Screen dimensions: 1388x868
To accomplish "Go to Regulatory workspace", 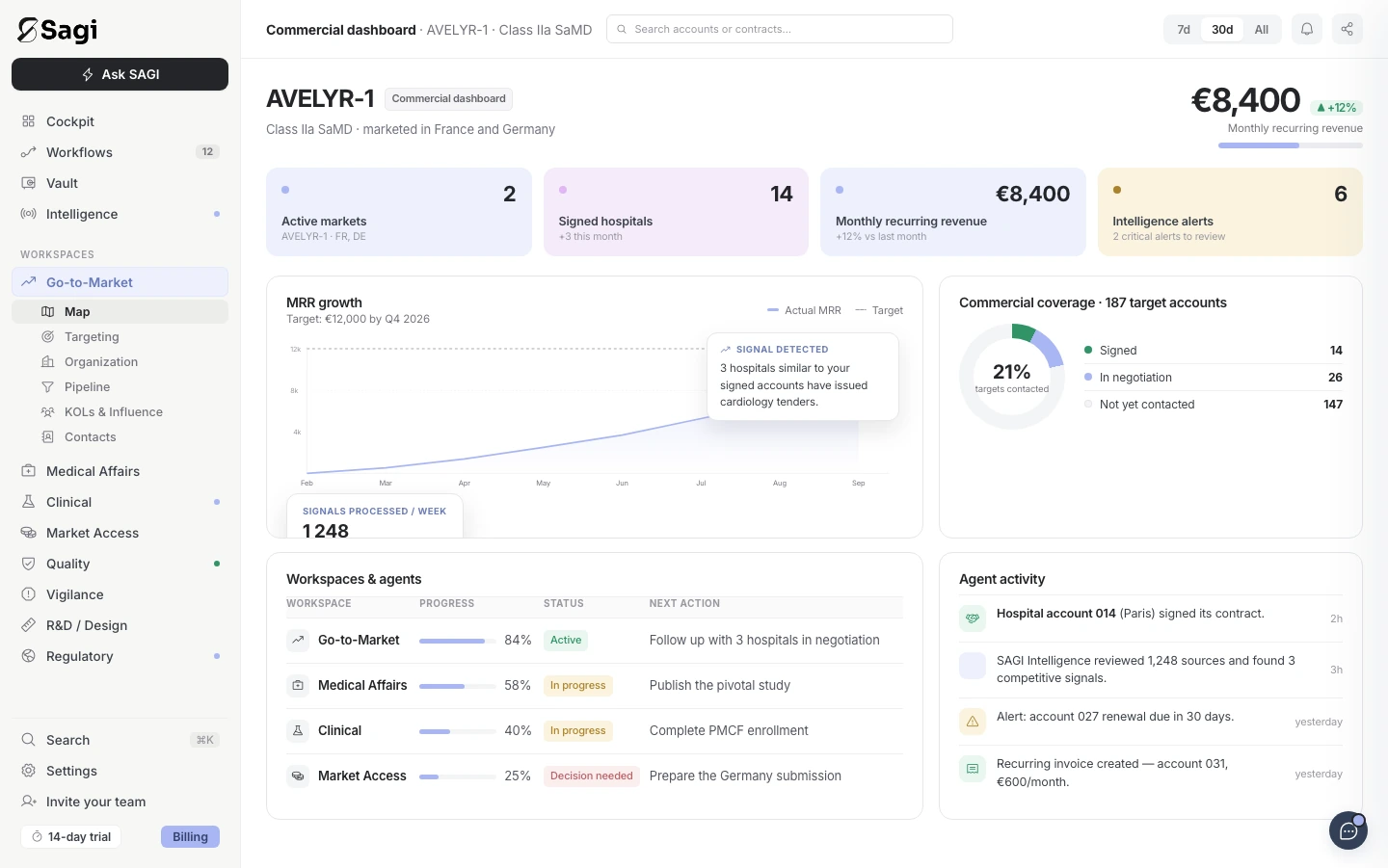I will tap(120, 656).
